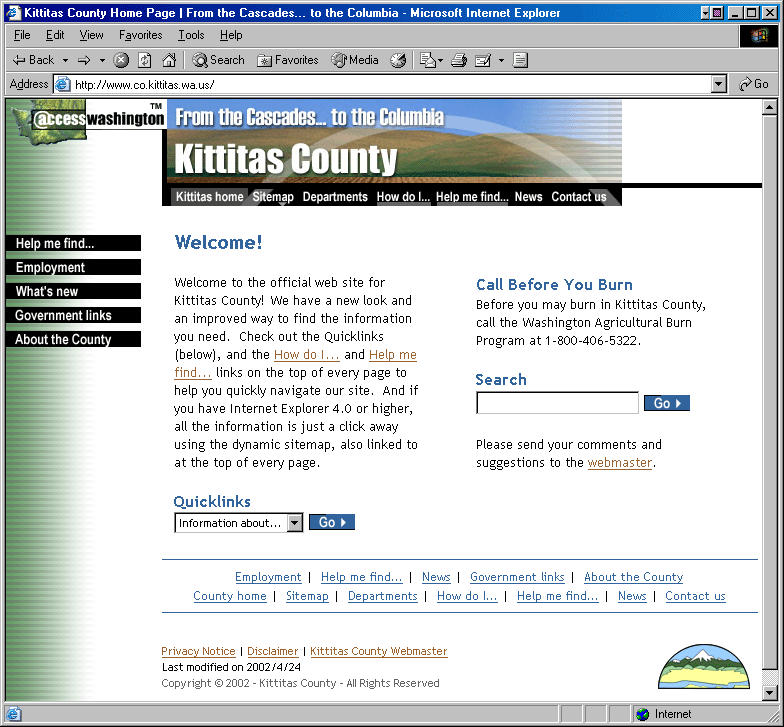Click the sidebar What's new button

click(74, 291)
